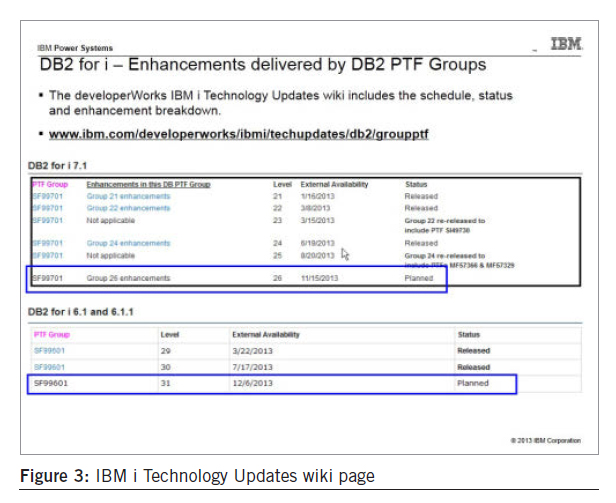Viewport: 616px width, 503px height.
Task: Click the 'DB2 for i 7.1' section heading
Action: coord(57,165)
